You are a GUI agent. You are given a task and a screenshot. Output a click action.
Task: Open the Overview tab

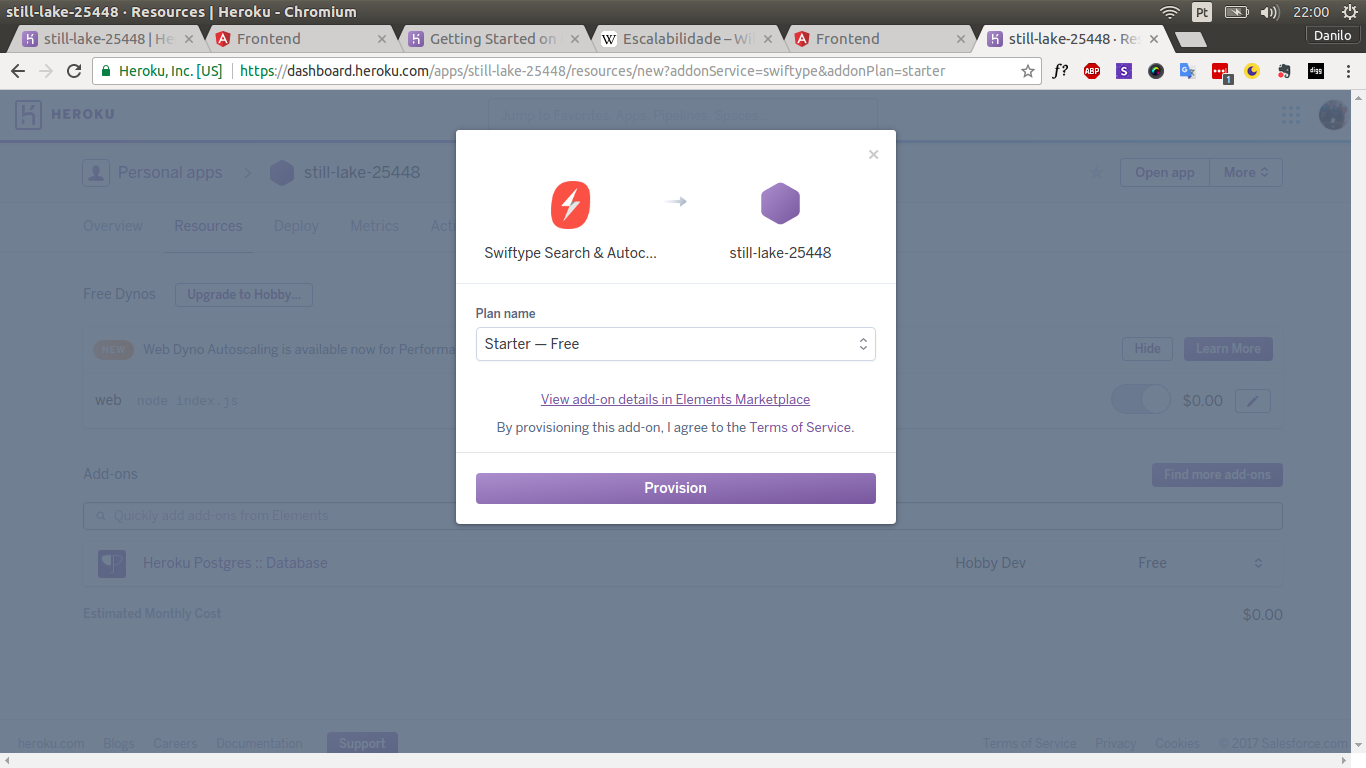point(113,226)
